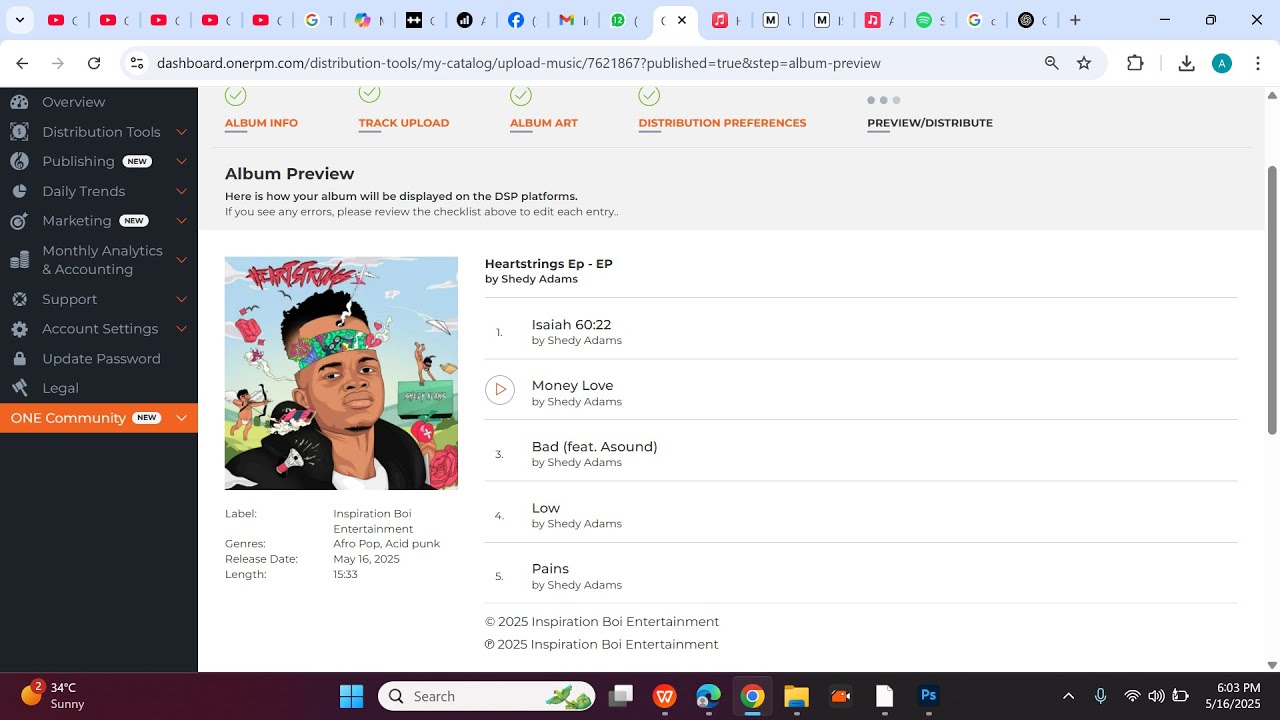Image resolution: width=1280 pixels, height=720 pixels.
Task: Click the Heartstrings album cover thumbnail
Action: pyautogui.click(x=341, y=373)
